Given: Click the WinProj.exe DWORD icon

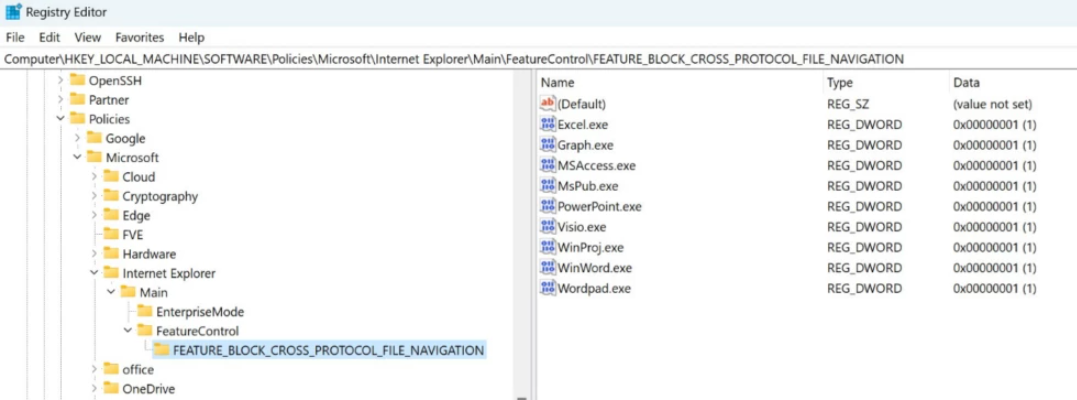Looking at the screenshot, I should pos(547,247).
